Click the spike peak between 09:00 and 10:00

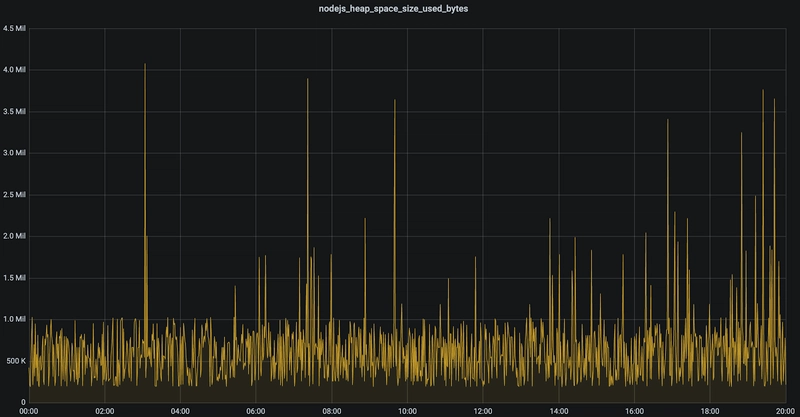coord(395,100)
